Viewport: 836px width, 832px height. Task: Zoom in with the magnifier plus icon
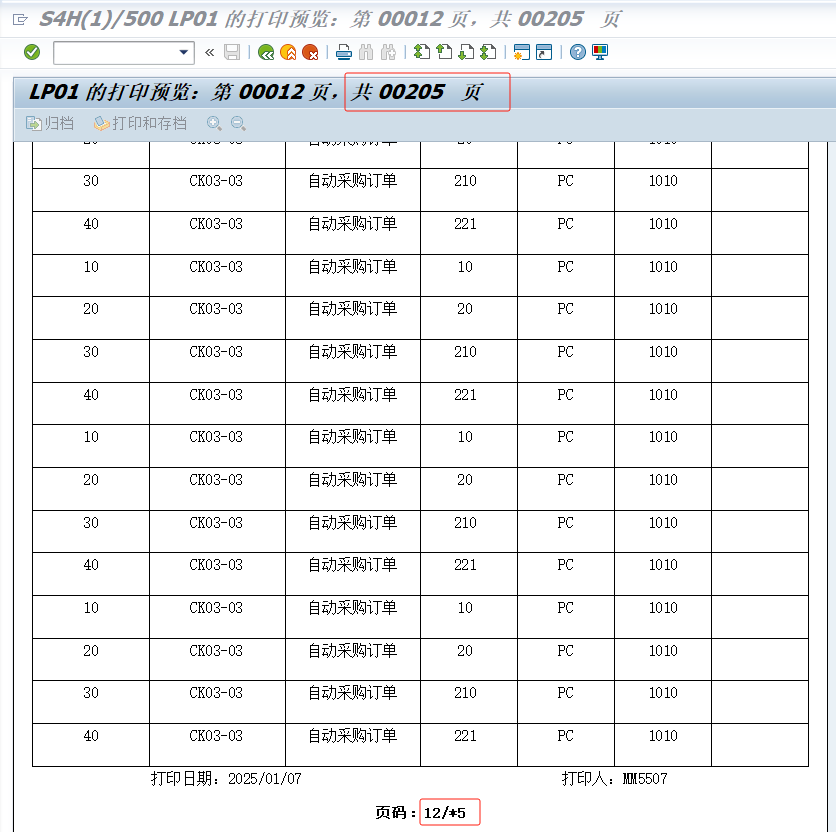(214, 123)
